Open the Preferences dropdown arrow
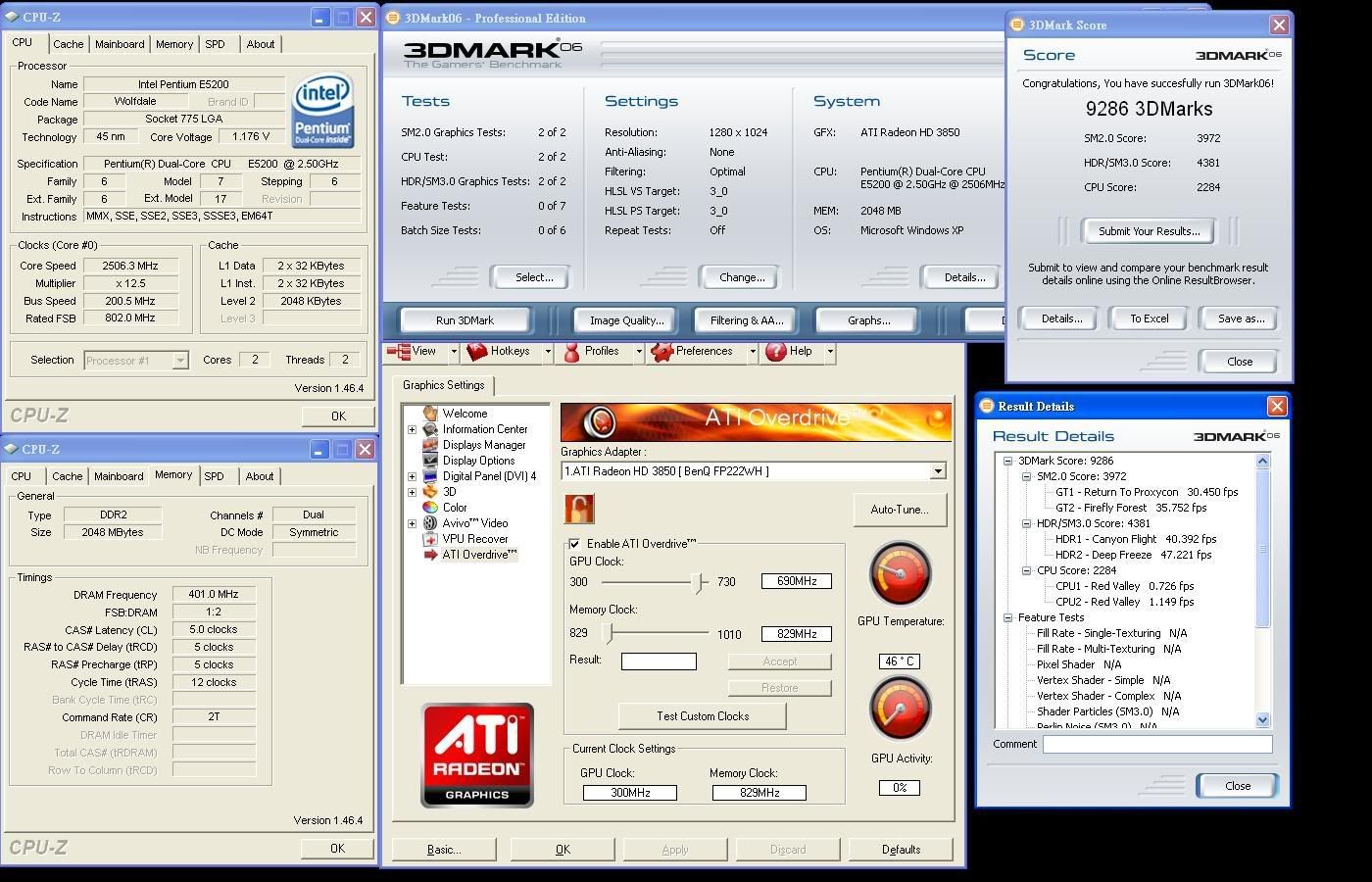Viewport: 1372px width, 882px height. (752, 351)
